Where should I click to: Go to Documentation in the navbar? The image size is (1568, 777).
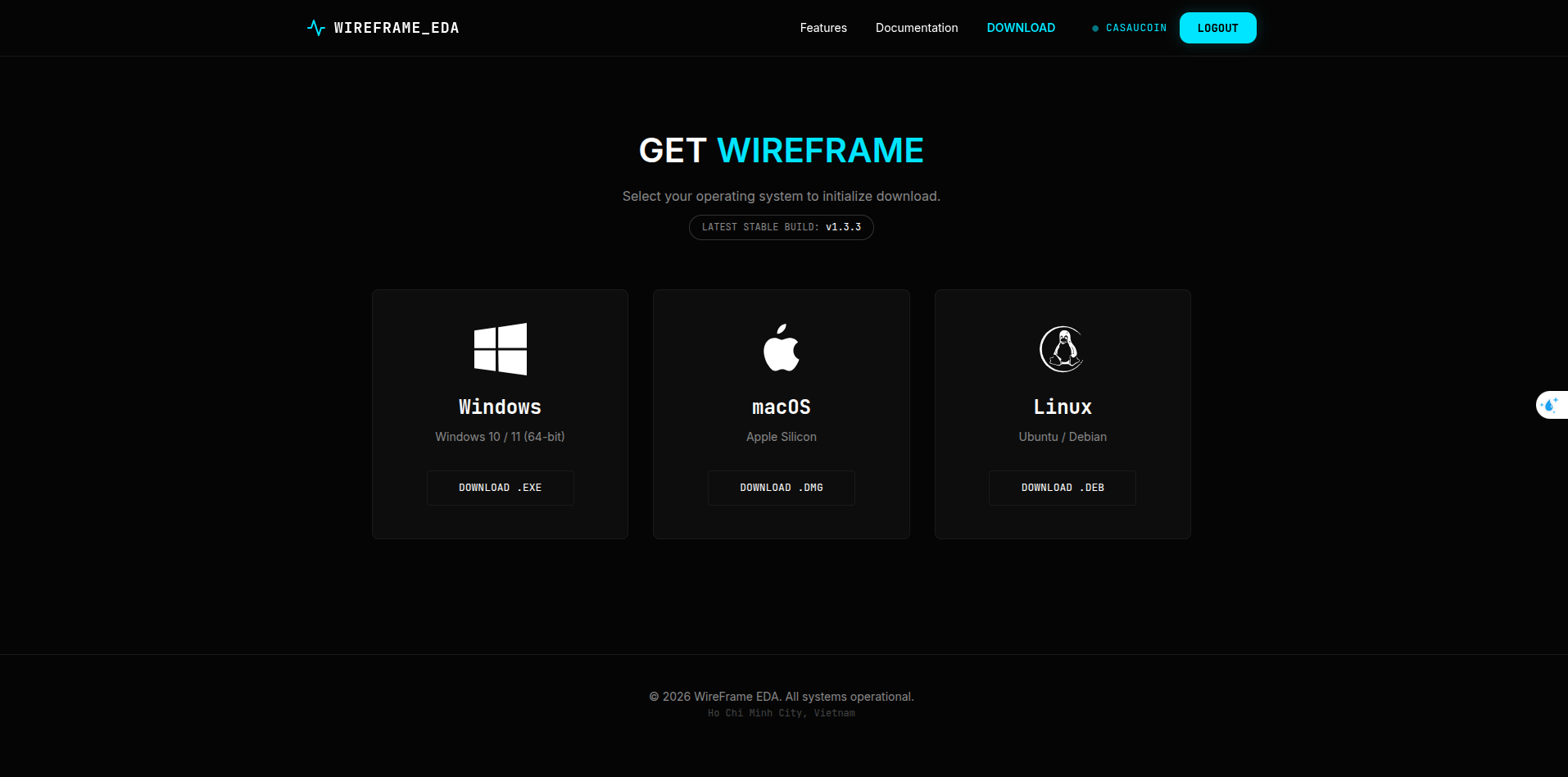click(917, 28)
